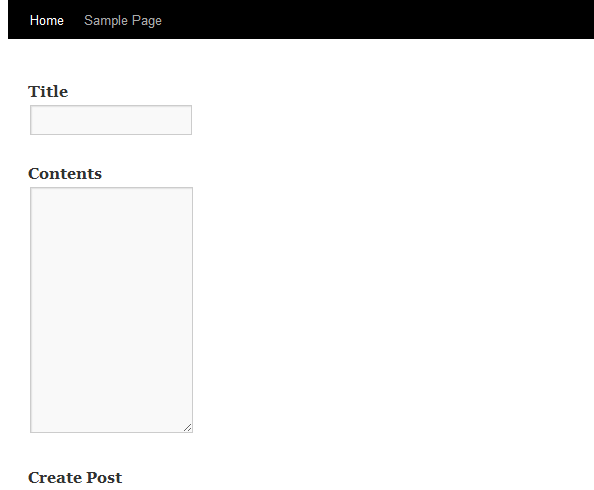Open the Home navigation link
The image size is (594, 490).
point(47,20)
